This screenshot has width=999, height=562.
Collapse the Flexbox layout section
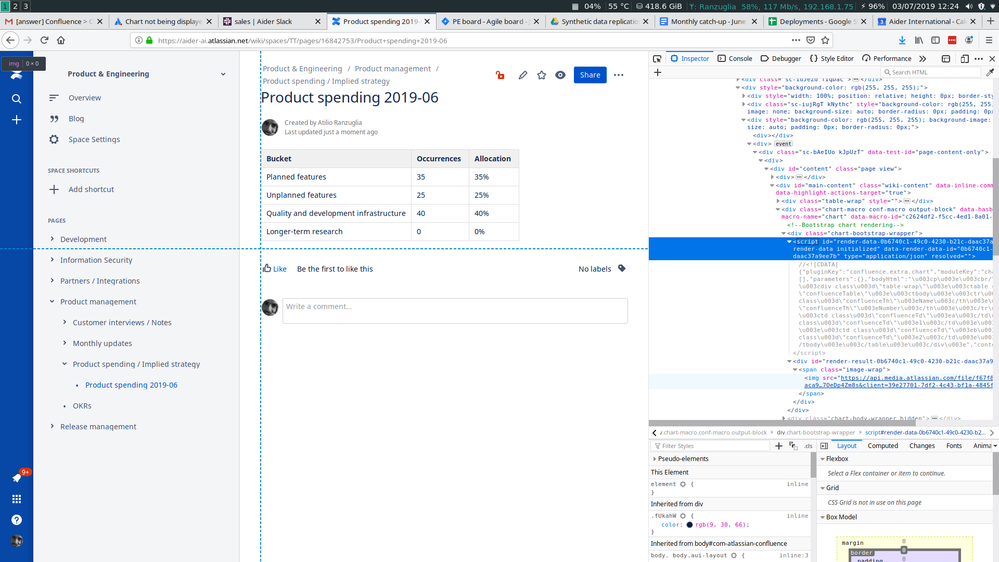823,459
